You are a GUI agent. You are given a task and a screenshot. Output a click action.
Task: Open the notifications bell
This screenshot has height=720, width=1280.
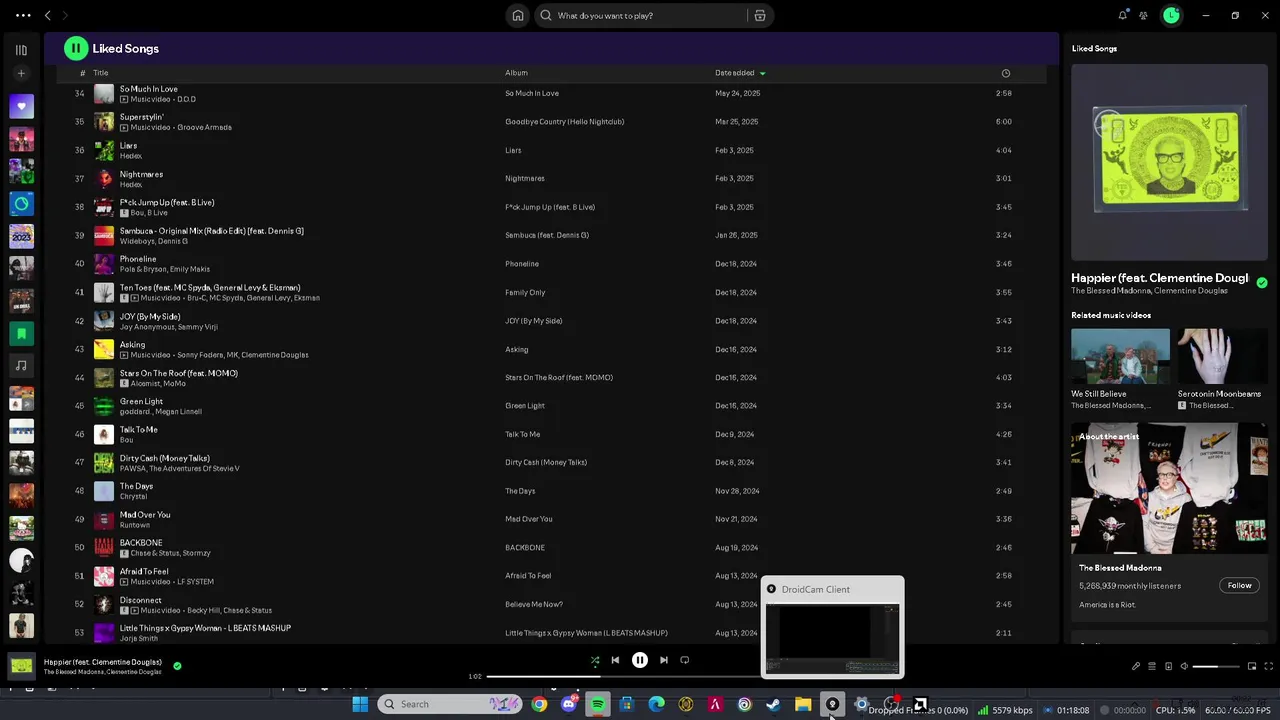(x=1123, y=15)
